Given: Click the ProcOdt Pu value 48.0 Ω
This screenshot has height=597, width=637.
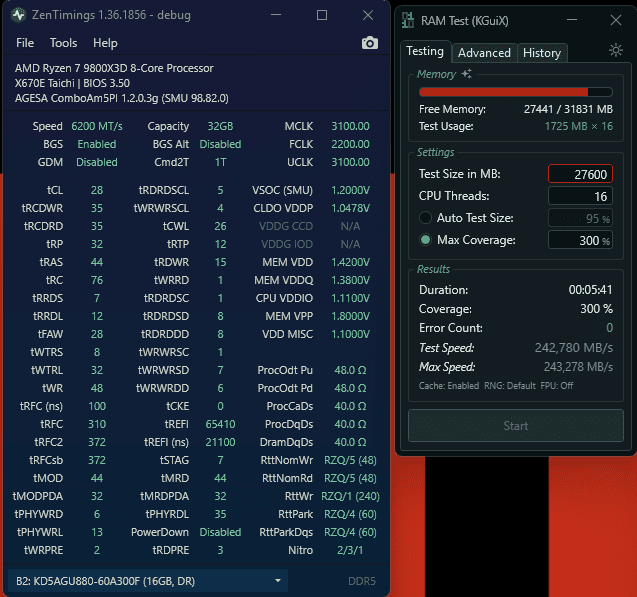Looking at the screenshot, I should (x=350, y=370).
